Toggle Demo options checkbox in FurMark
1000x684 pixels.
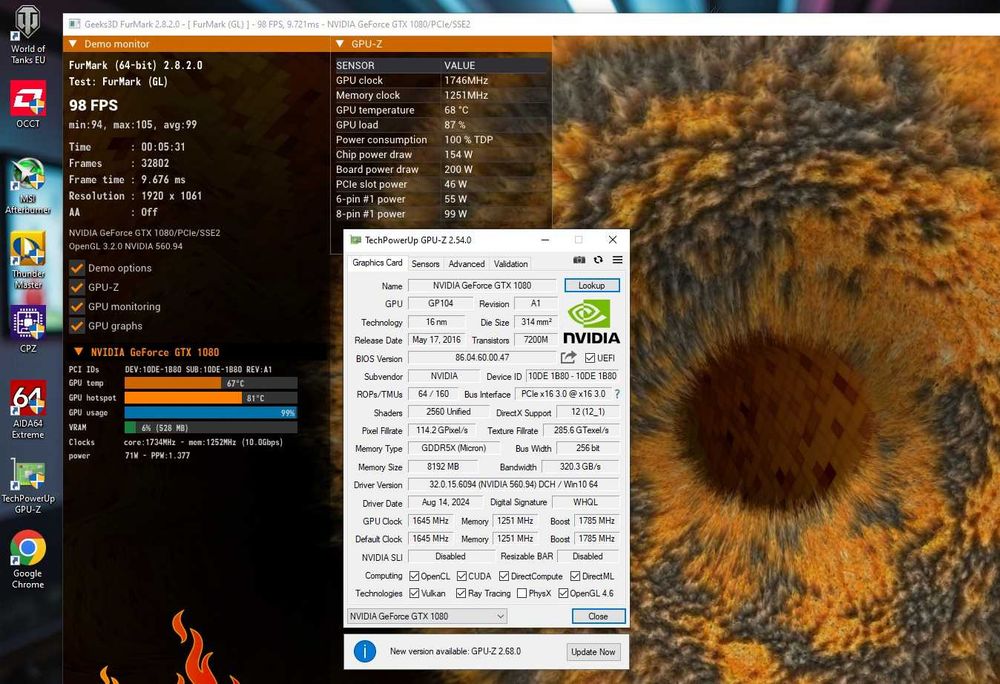coord(77,268)
